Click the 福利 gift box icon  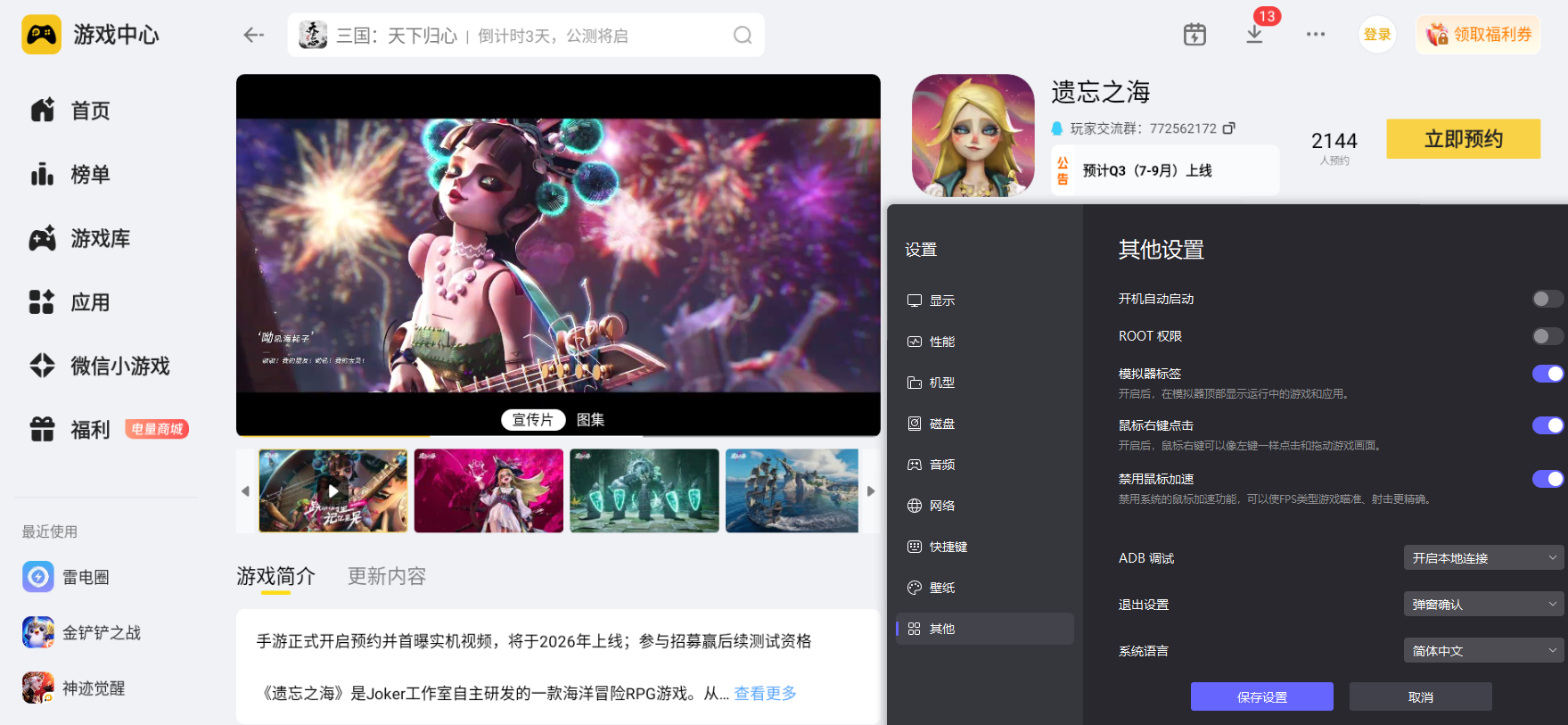42,430
